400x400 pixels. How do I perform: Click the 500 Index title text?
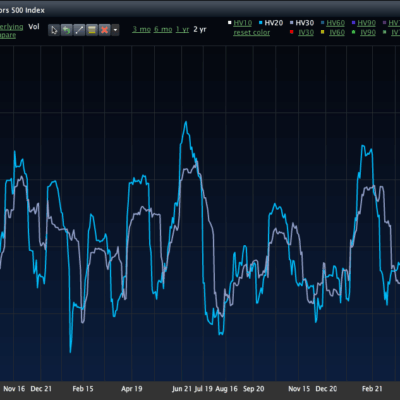tap(28, 10)
